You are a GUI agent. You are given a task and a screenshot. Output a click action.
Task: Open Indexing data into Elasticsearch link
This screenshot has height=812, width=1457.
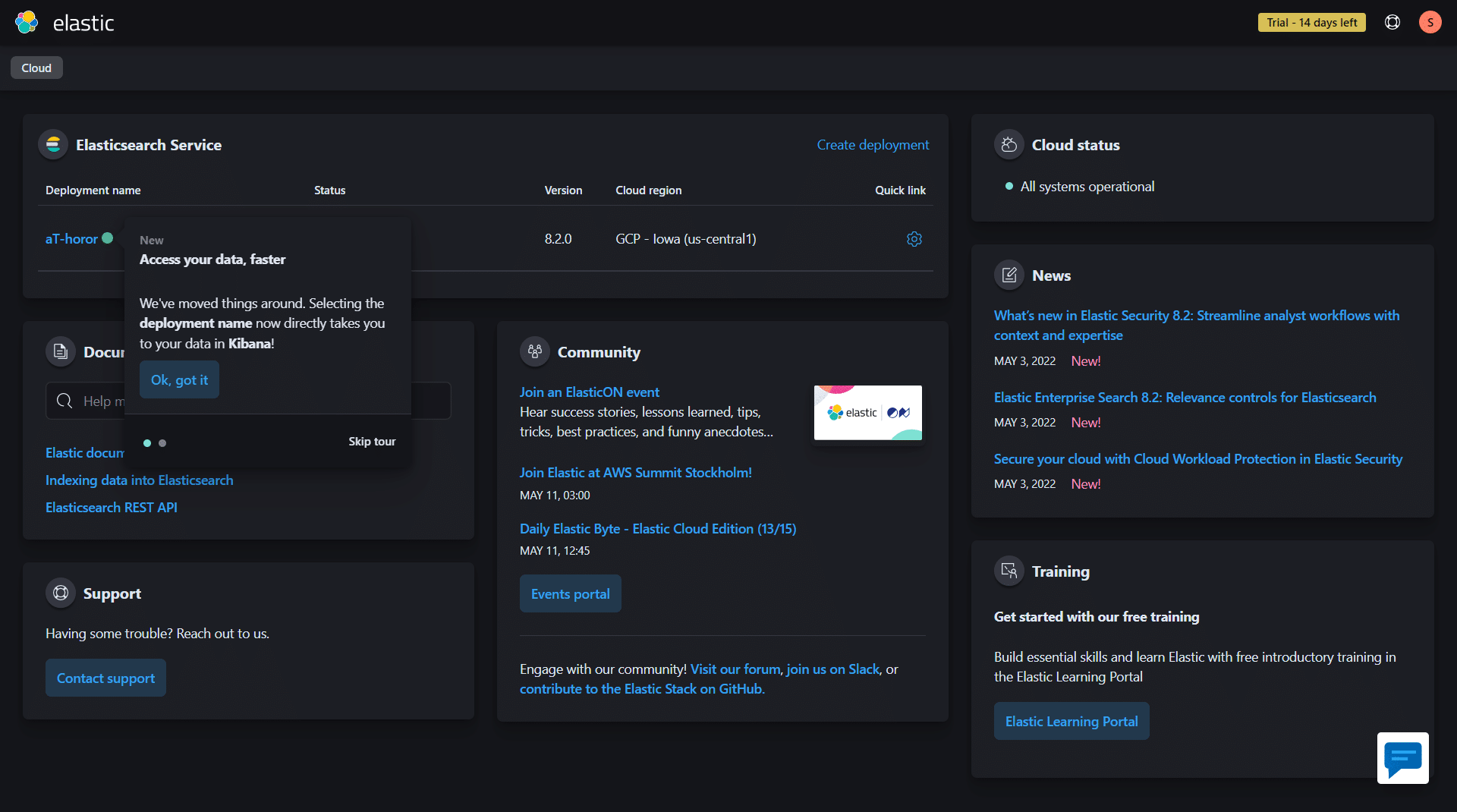(x=140, y=480)
